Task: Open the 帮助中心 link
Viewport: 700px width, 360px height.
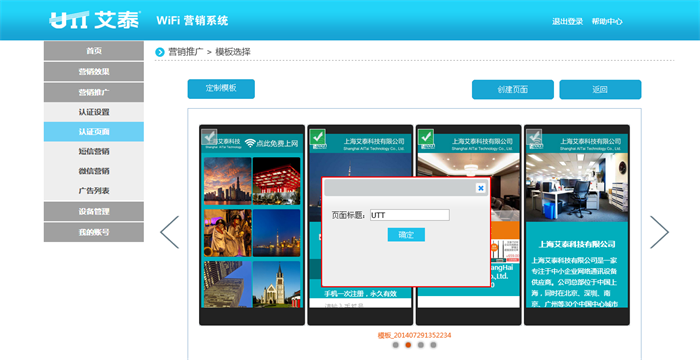Action: click(607, 21)
